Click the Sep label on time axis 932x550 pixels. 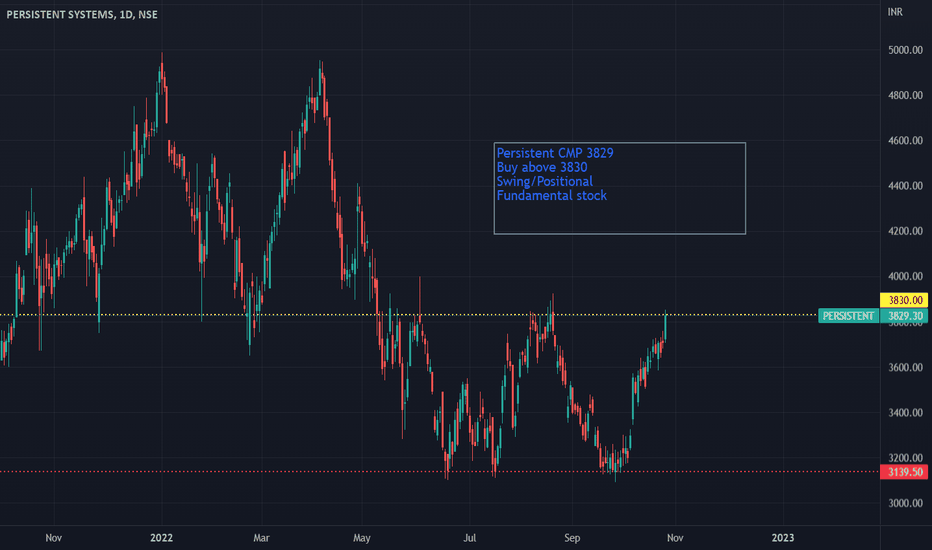(572, 538)
